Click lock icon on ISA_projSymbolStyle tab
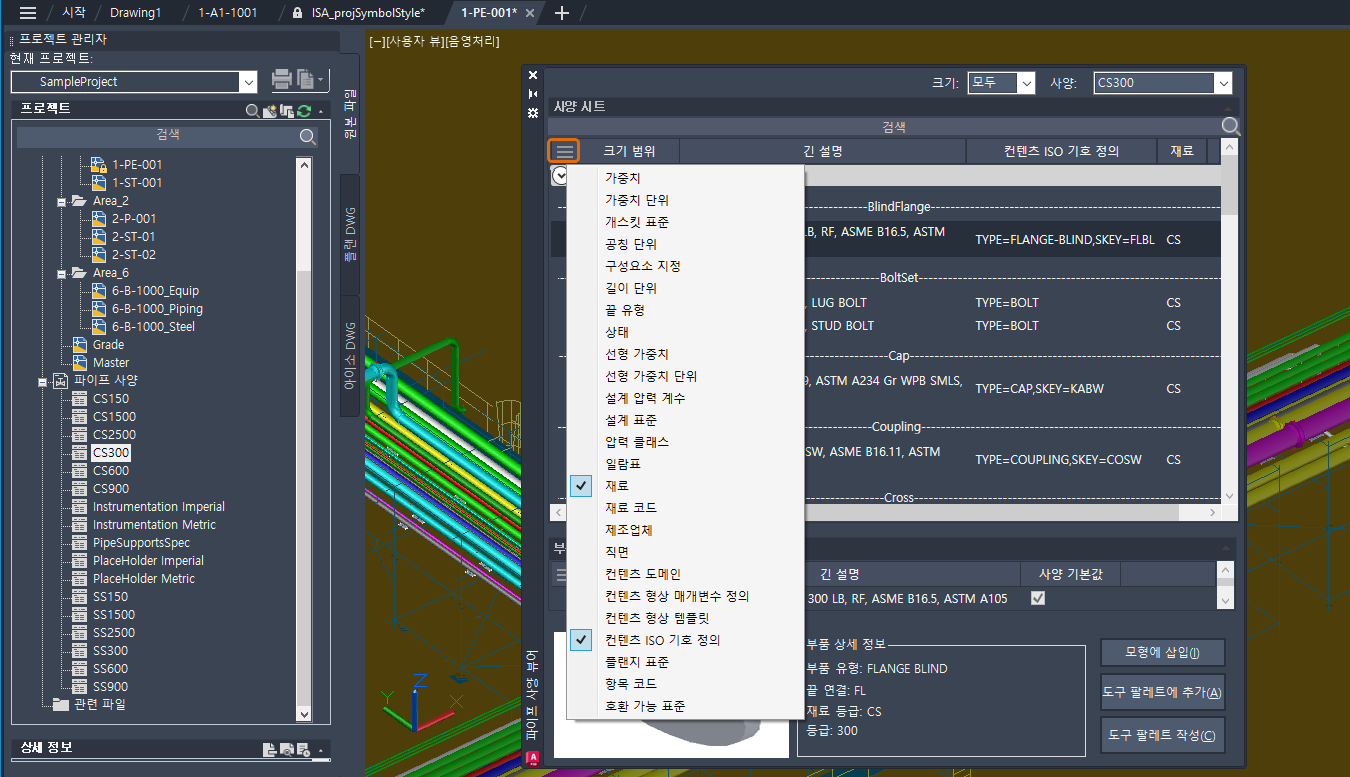The image size is (1350, 777). [x=298, y=13]
